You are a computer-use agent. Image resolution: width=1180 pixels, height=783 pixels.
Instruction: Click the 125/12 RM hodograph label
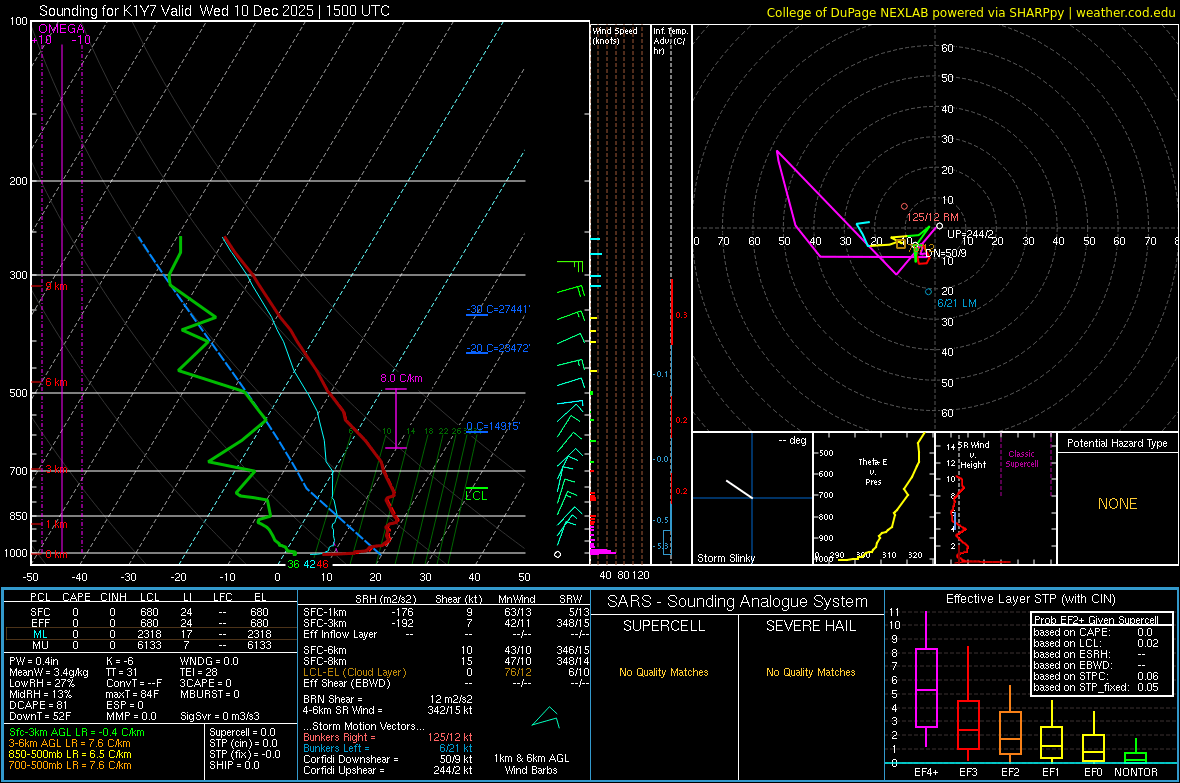click(x=932, y=217)
